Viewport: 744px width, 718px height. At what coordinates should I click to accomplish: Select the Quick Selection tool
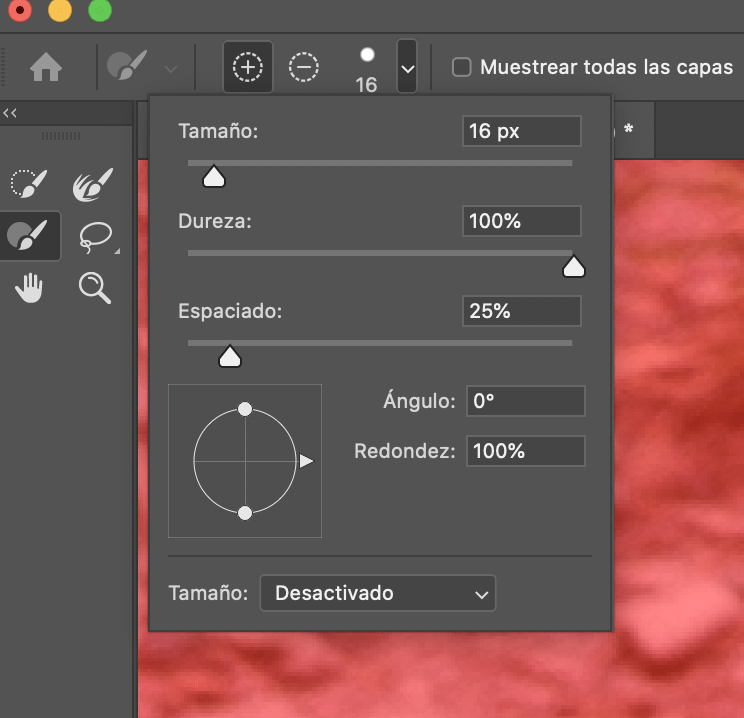[x=29, y=183]
